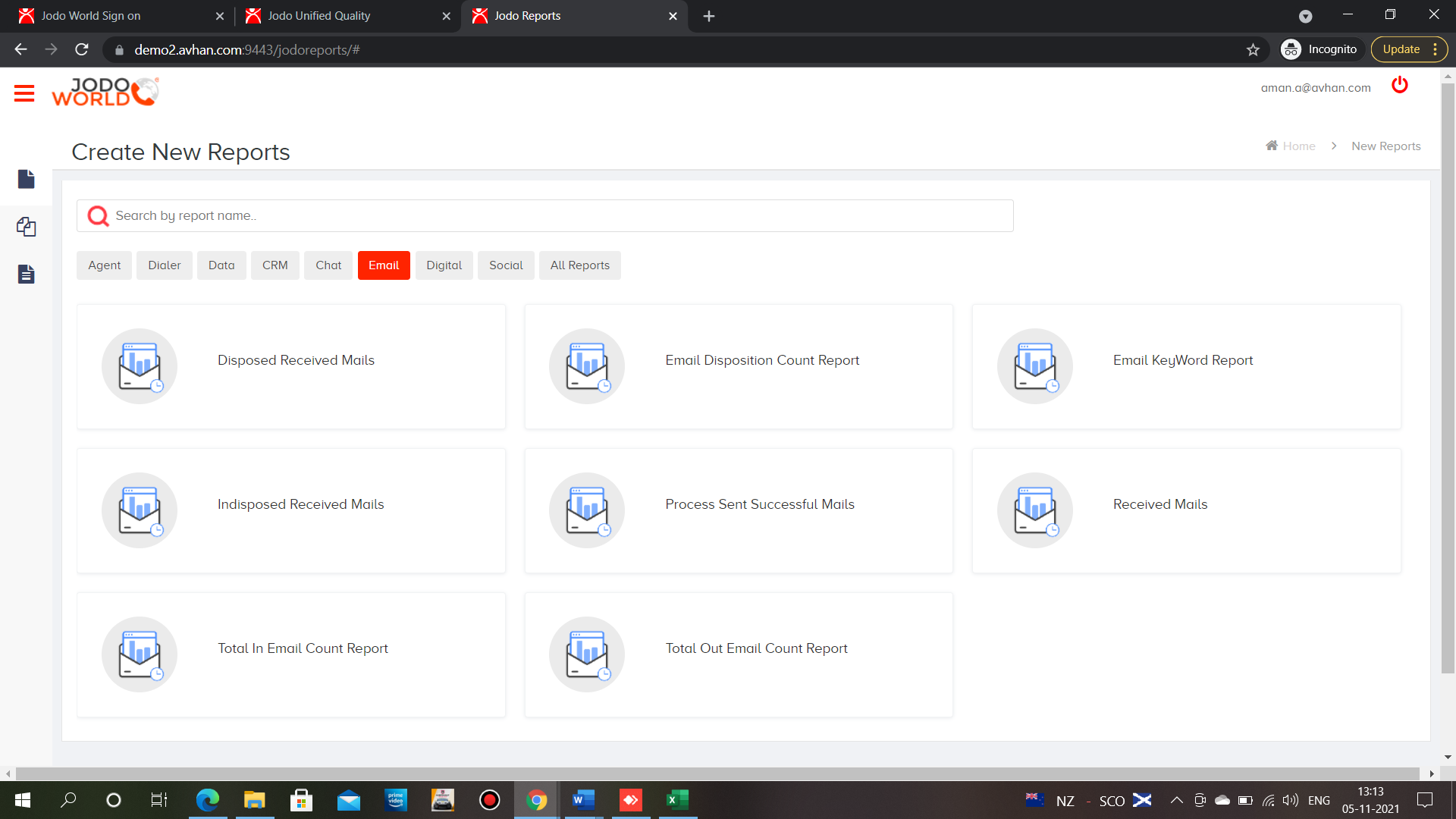
Task: Open the duplicate reports sidebar icon
Action: [26, 227]
